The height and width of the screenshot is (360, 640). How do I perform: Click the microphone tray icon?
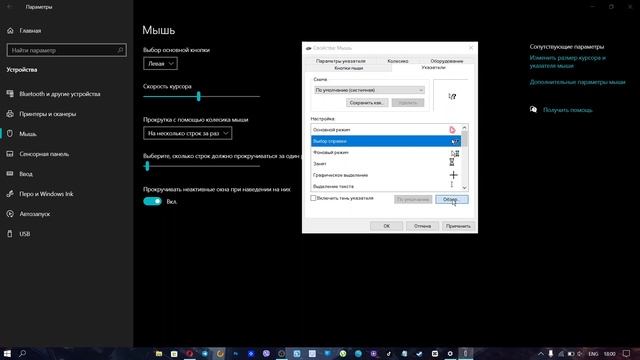(551, 353)
